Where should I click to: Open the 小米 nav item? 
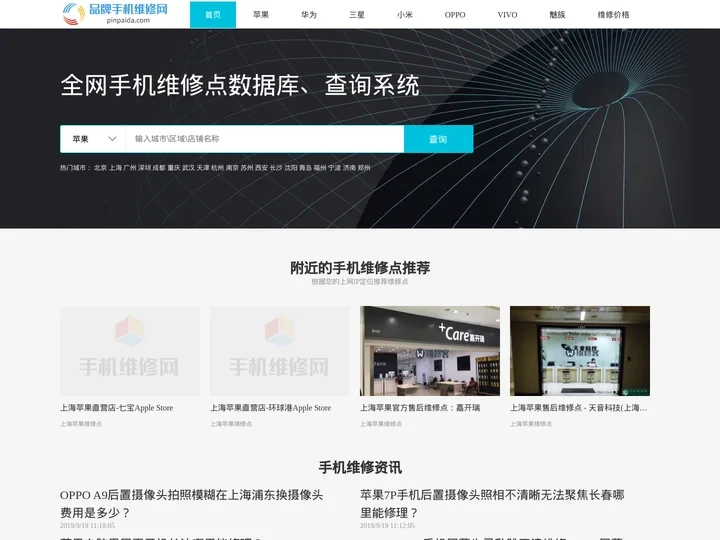pyautogui.click(x=405, y=15)
